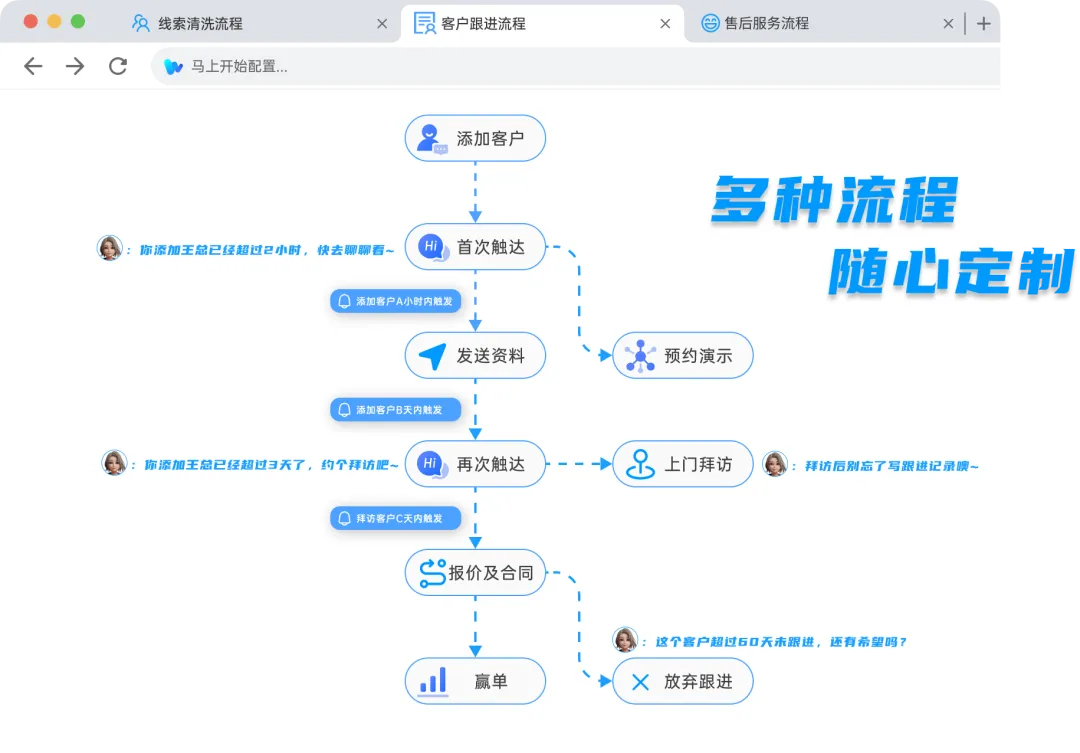Viewport: 1080px width, 753px height.
Task: Click the 再次触达 Hi bubble icon
Action: 431,464
